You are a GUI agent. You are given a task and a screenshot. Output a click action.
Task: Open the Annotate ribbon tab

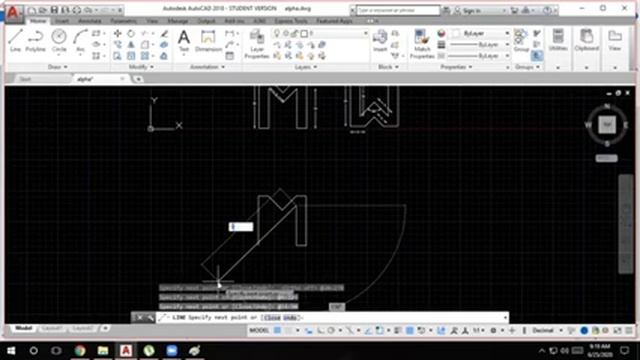(90, 21)
